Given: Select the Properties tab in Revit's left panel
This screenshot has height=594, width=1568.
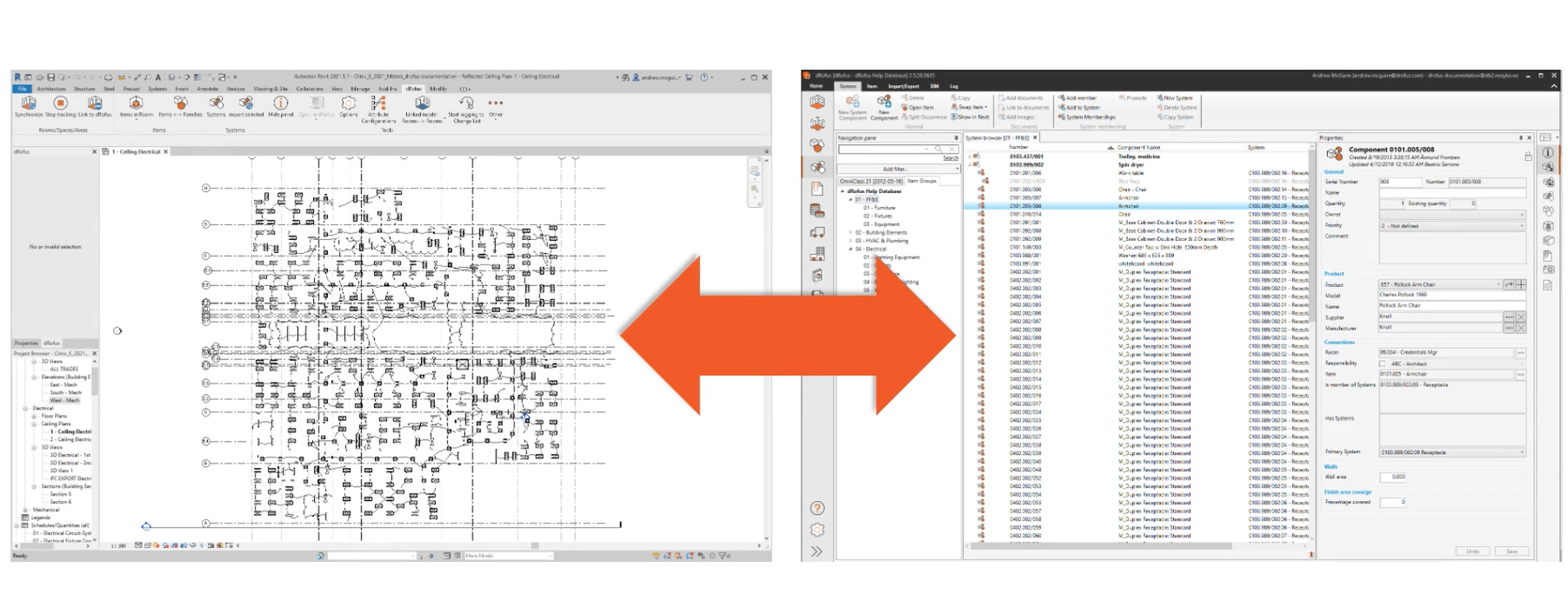Looking at the screenshot, I should (x=26, y=343).
